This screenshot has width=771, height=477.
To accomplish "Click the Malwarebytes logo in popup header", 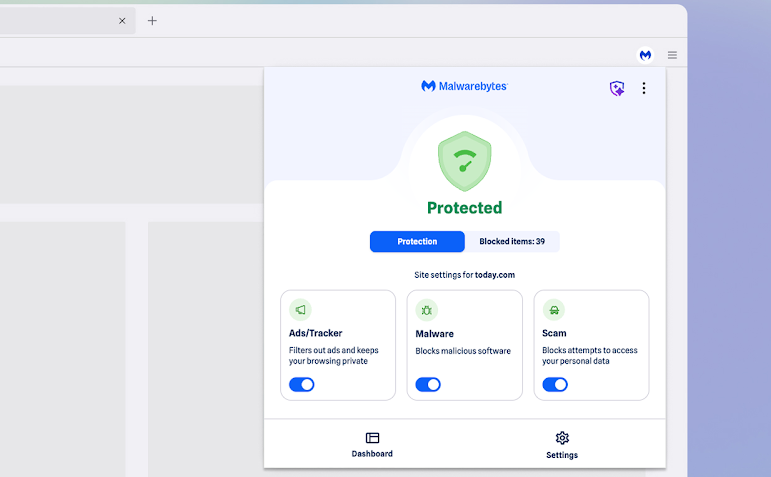I will (x=465, y=86).
